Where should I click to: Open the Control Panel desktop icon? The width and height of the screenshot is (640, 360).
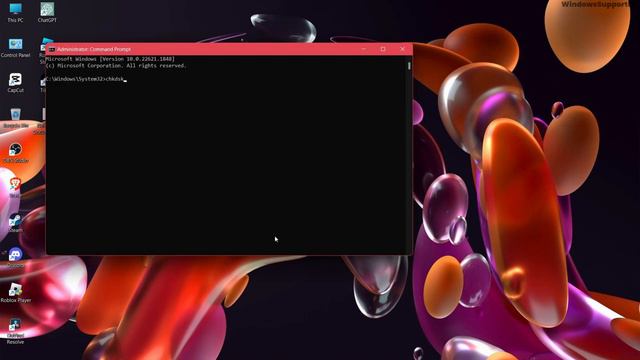coord(16,48)
